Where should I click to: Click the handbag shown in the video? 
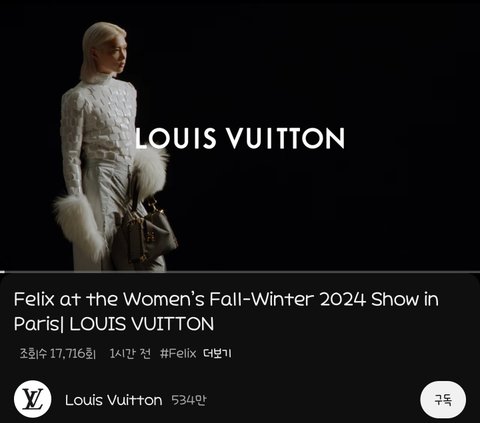tap(146, 230)
